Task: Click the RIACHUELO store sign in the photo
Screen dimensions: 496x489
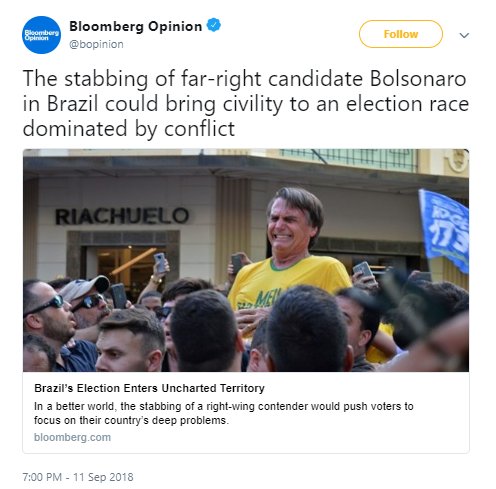Action: pyautogui.click(x=122, y=216)
